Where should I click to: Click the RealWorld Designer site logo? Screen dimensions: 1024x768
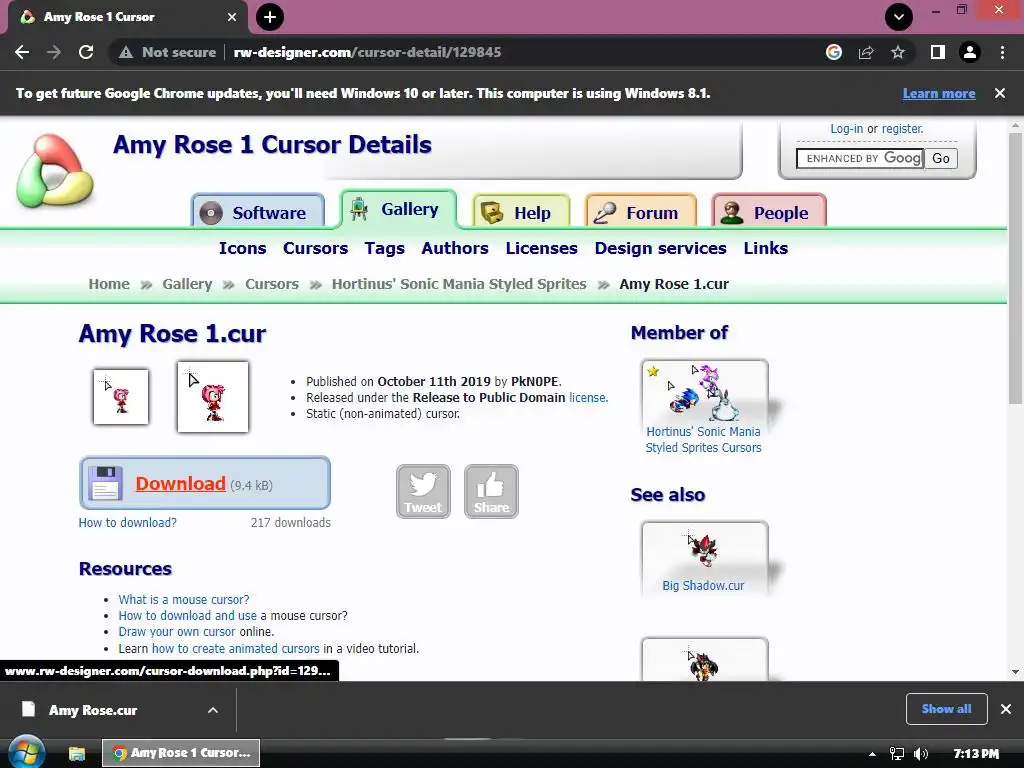pos(55,171)
